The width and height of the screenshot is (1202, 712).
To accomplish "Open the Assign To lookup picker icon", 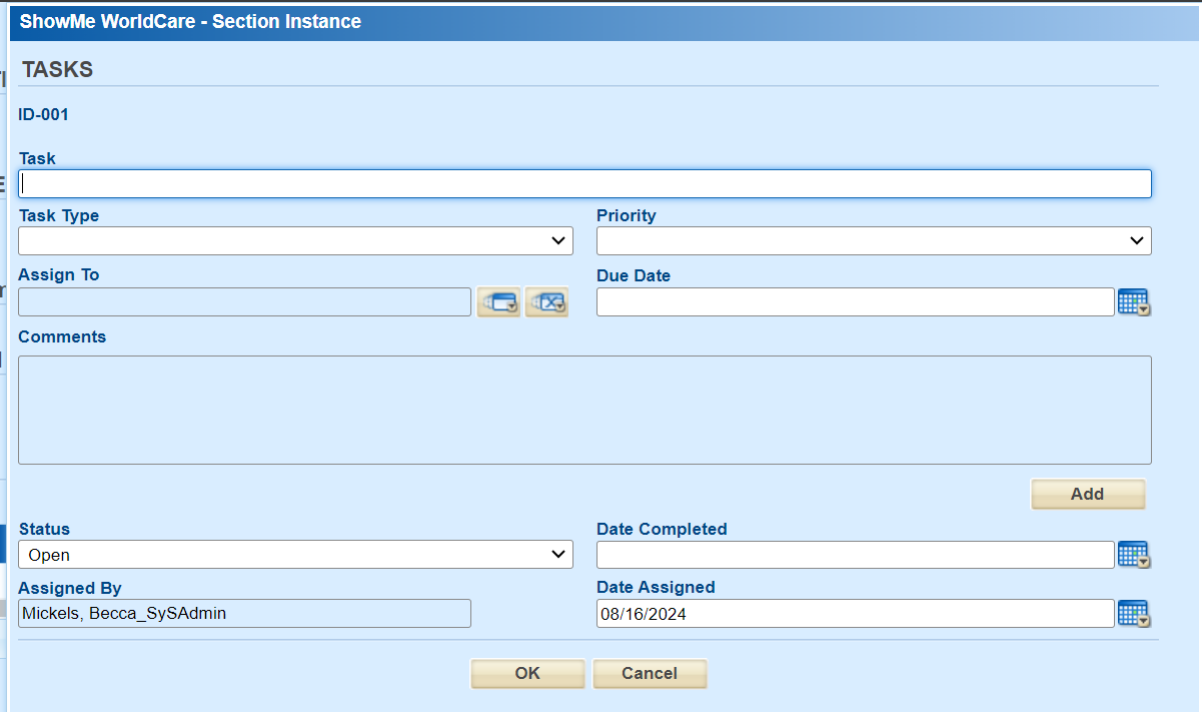I will pos(499,302).
